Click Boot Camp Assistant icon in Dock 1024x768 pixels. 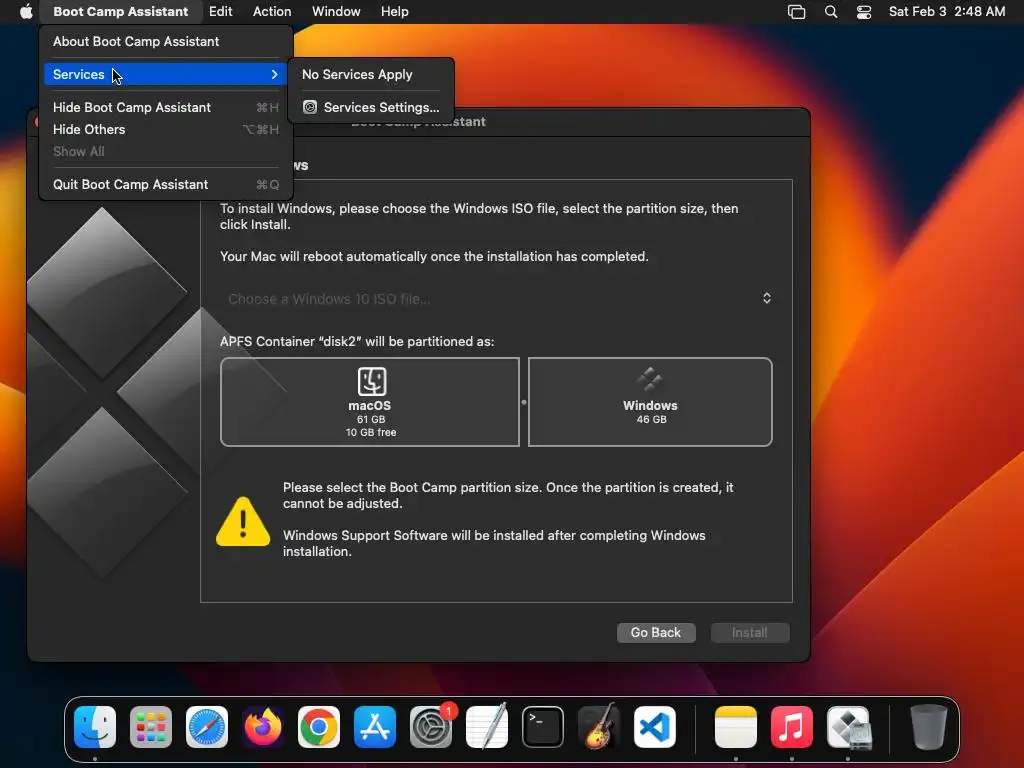tap(848, 726)
